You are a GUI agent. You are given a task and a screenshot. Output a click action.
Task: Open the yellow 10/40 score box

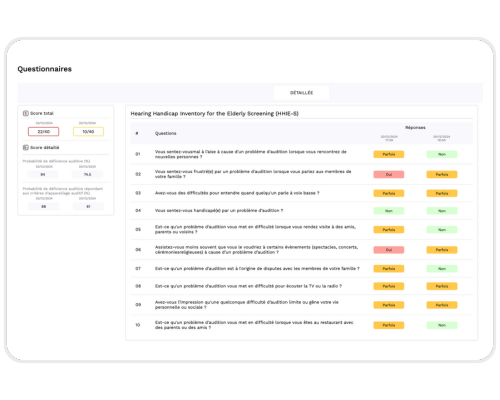pos(88,132)
